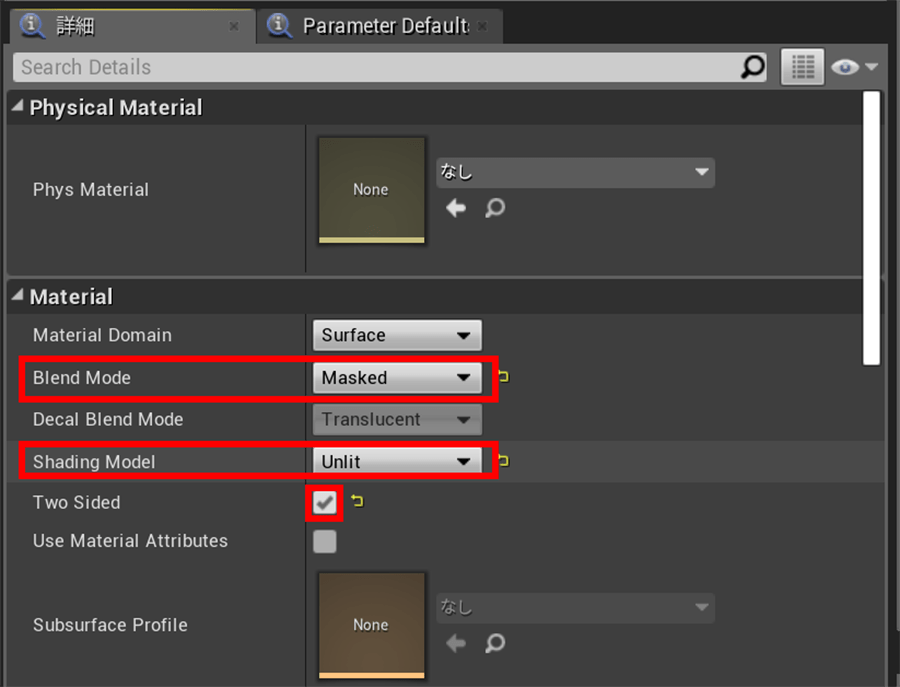Open the Material Domain Surface dropdown

(396, 335)
